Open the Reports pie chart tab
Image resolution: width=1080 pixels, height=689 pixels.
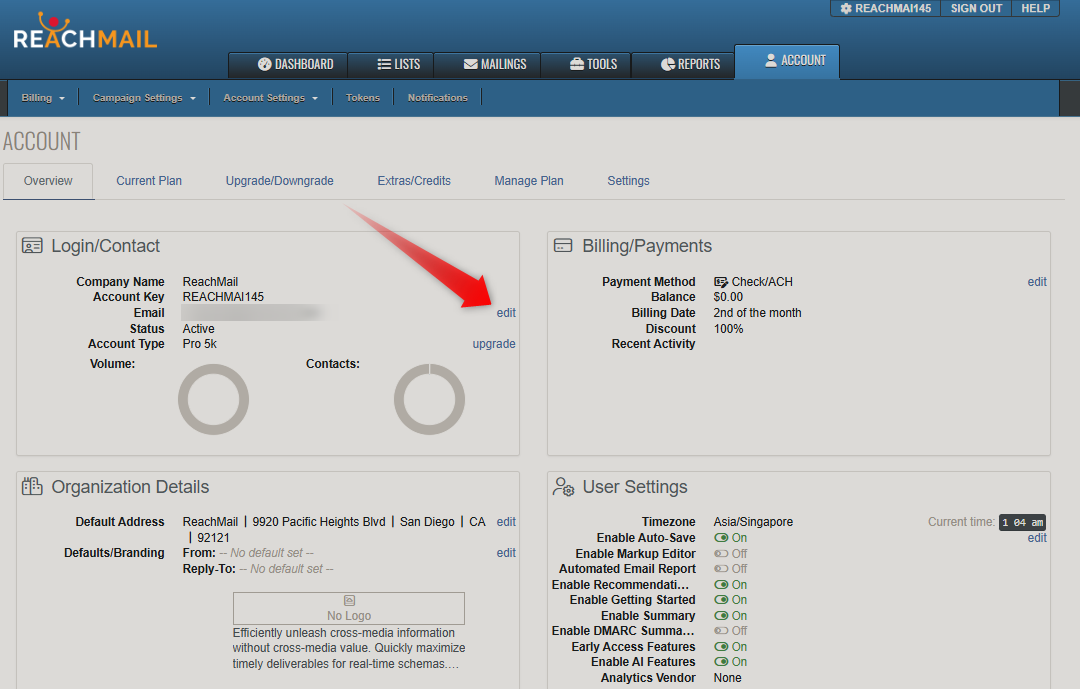point(690,64)
